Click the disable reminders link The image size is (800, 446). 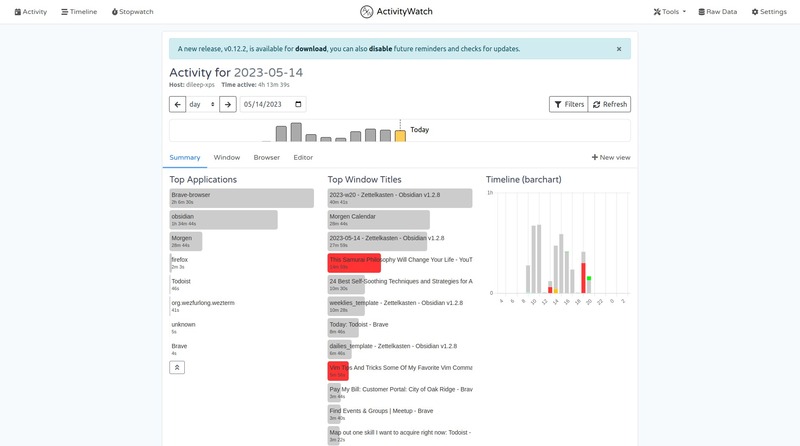(381, 49)
